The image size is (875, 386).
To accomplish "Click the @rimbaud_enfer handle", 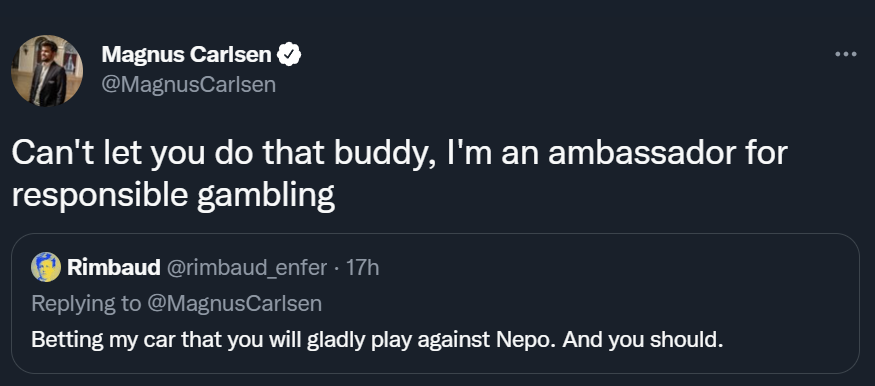I will click(x=246, y=268).
